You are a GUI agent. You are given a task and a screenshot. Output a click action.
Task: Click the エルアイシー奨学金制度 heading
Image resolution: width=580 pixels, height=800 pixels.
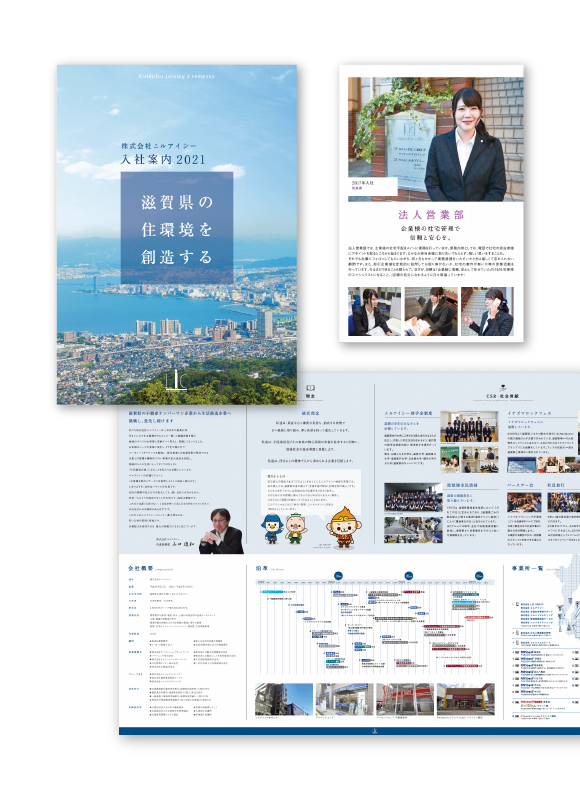(409, 413)
